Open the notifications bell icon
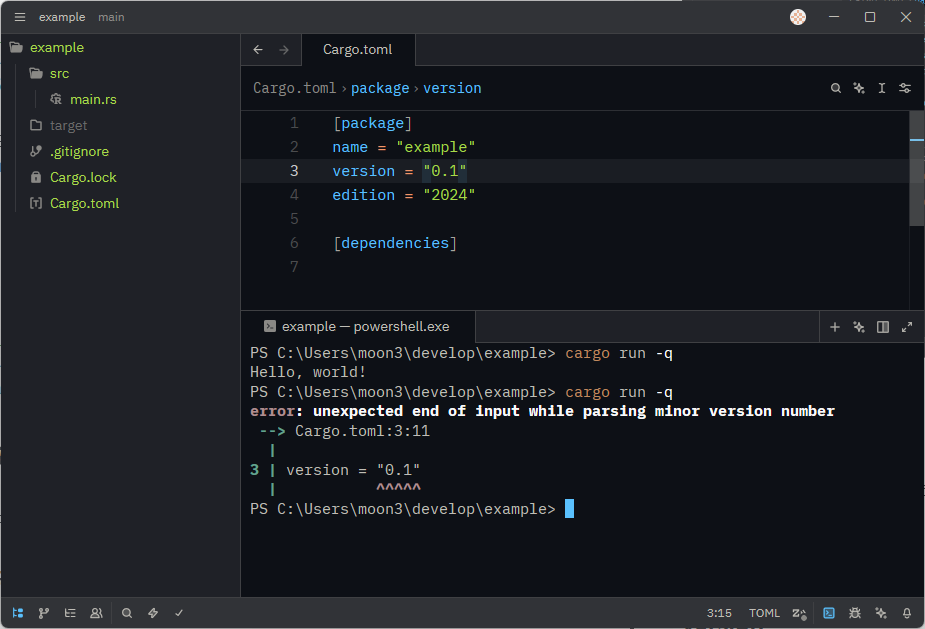This screenshot has width=925, height=629. (x=907, y=613)
